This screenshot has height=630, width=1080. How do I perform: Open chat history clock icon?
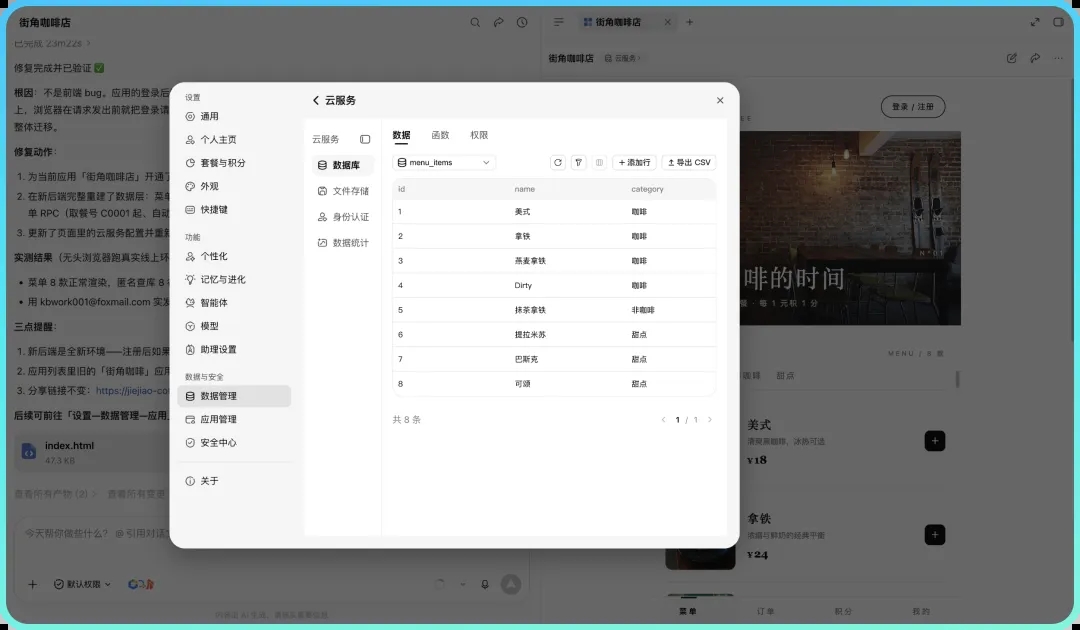(522, 23)
